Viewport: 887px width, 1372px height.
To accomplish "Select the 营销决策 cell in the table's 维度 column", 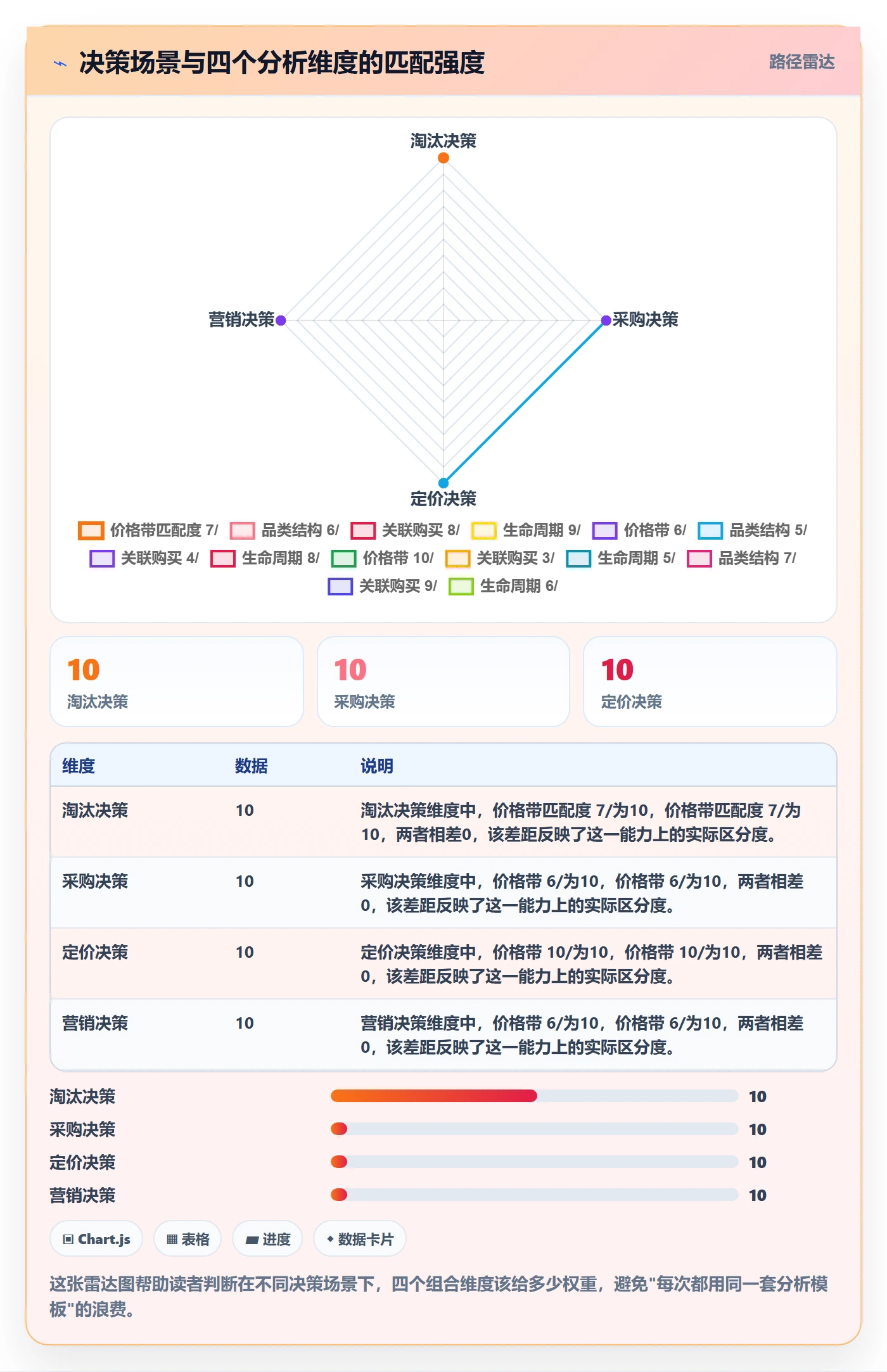I will click(x=95, y=1023).
